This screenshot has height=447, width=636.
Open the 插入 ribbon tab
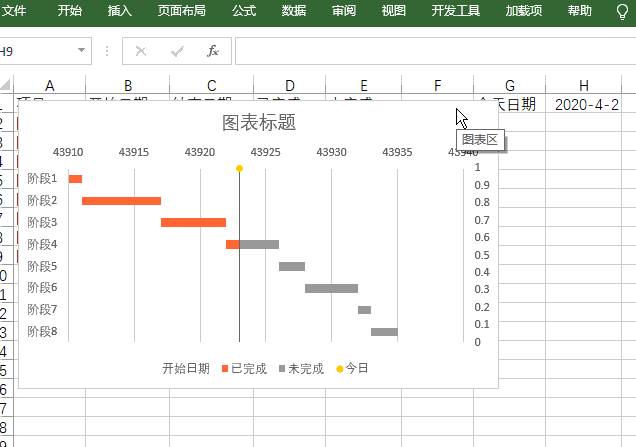[119, 12]
